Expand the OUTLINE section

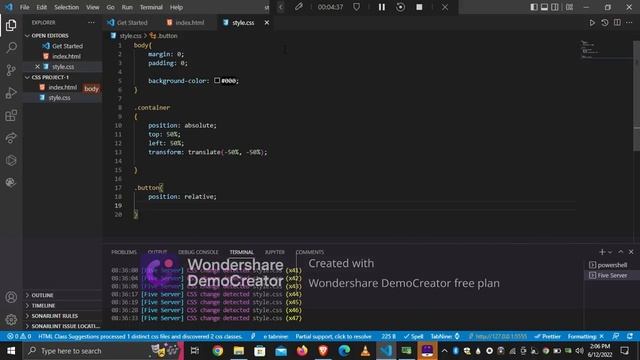coord(42,295)
